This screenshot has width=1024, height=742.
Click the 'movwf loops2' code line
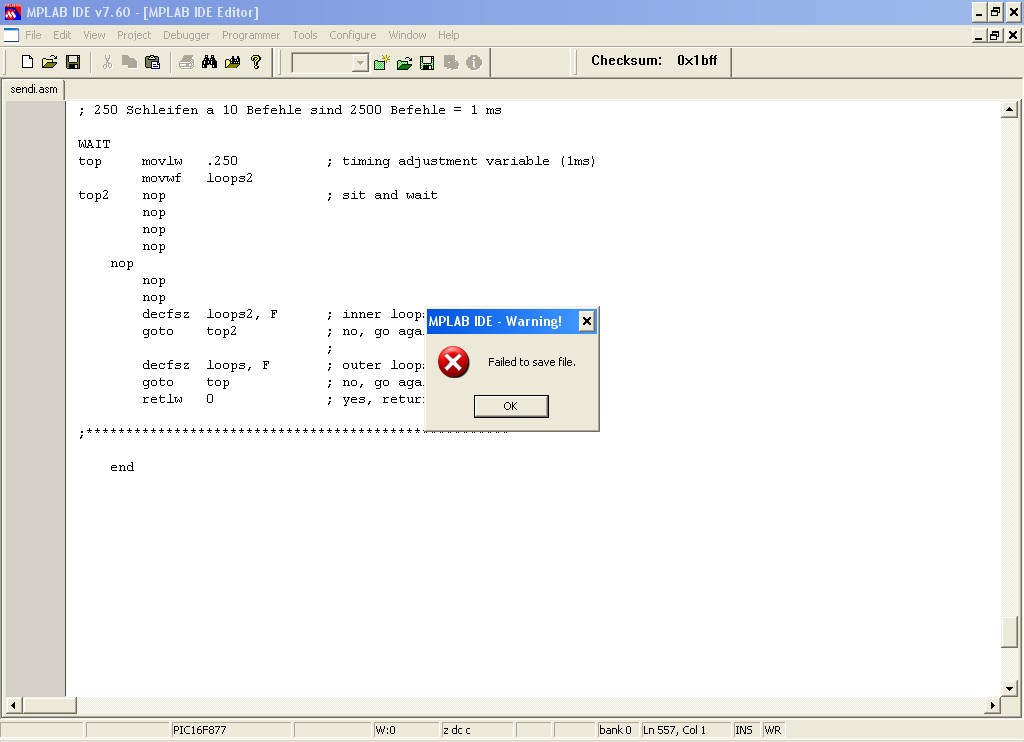197,178
